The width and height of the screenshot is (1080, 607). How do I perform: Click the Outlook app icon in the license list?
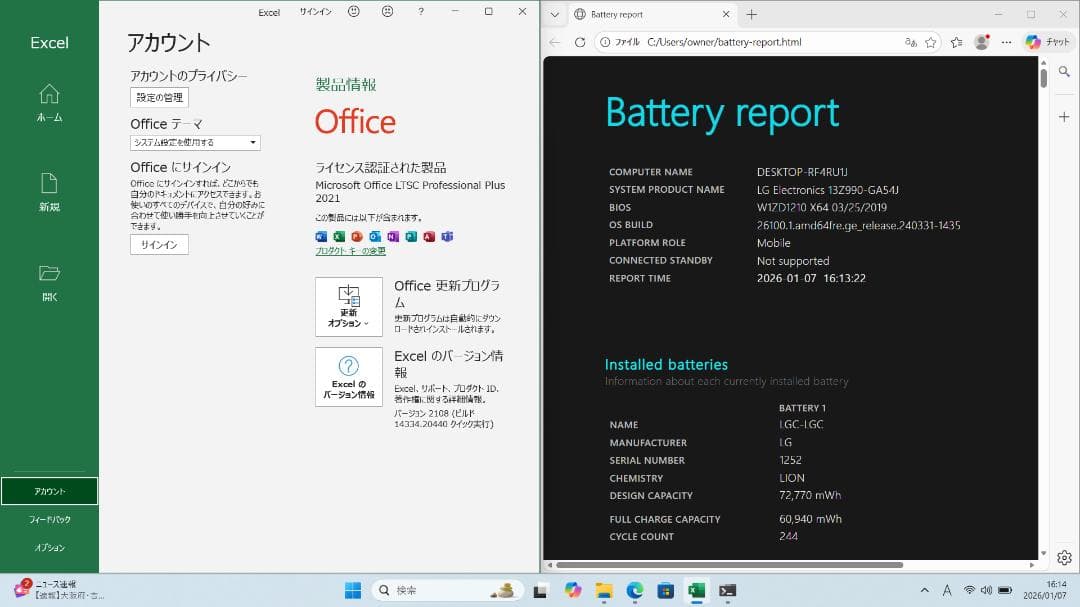point(376,237)
